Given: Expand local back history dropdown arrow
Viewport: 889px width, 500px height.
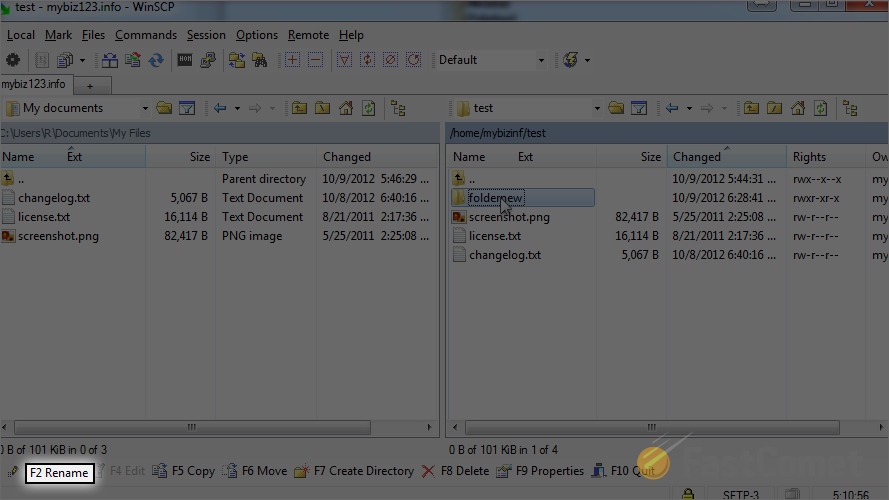Looking at the screenshot, I should point(237,108).
